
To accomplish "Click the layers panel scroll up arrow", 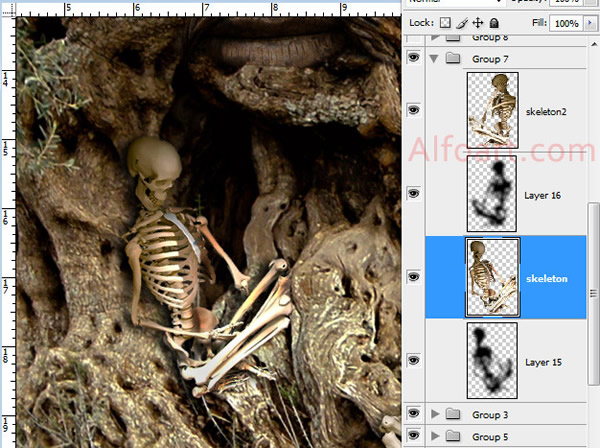I will point(594,45).
